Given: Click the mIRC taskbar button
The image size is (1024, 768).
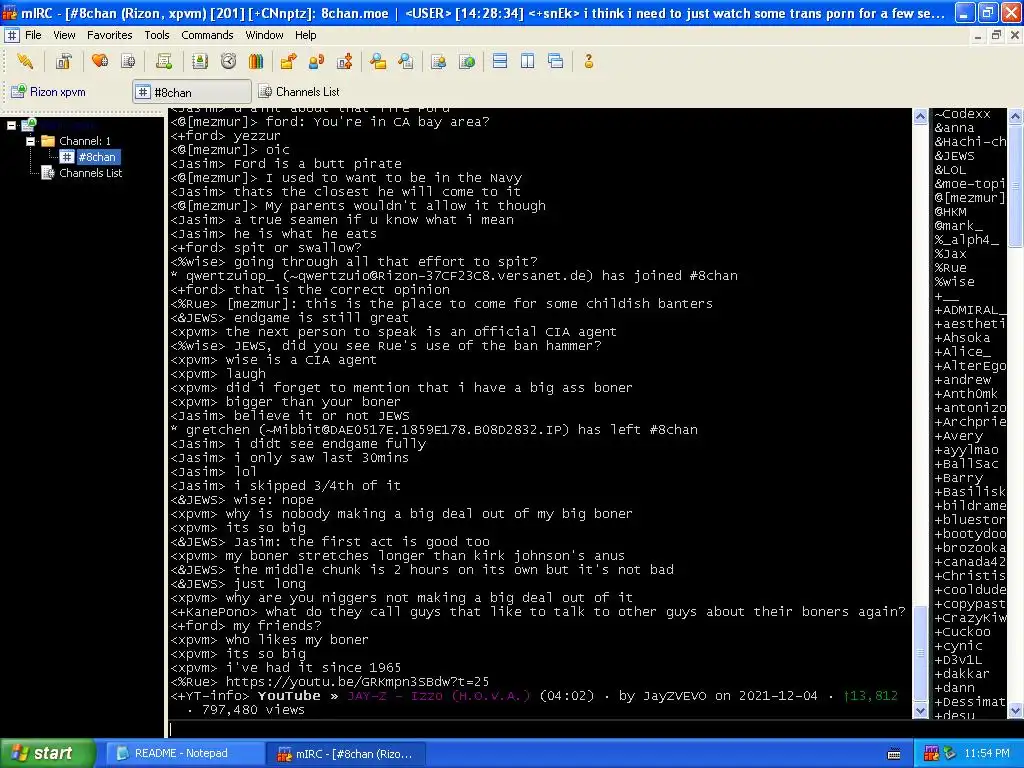Looking at the screenshot, I should pos(346,754).
